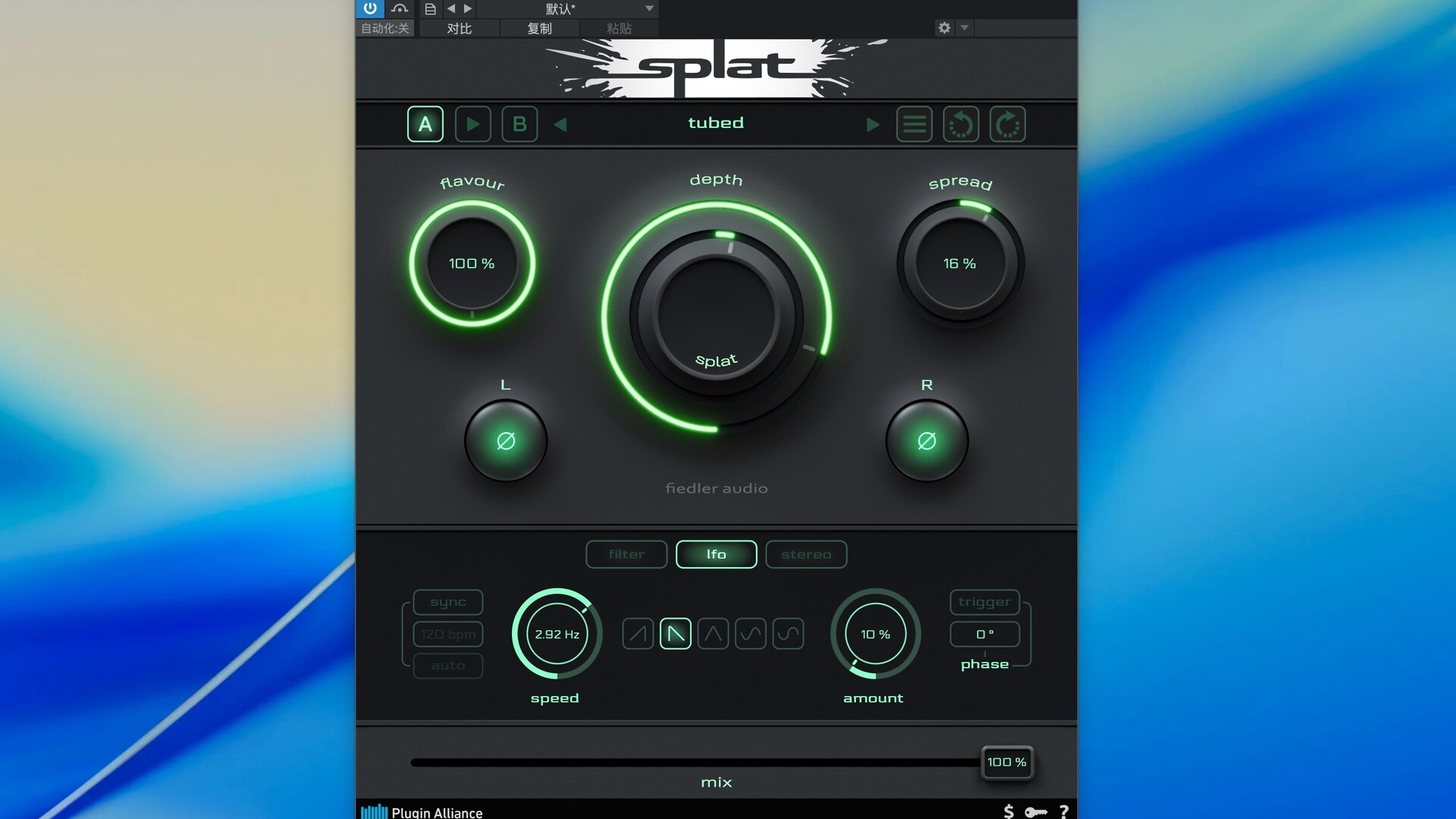Select the ramp-down sawtooth LFO waveform
The width and height of the screenshot is (1456, 819).
(676, 634)
